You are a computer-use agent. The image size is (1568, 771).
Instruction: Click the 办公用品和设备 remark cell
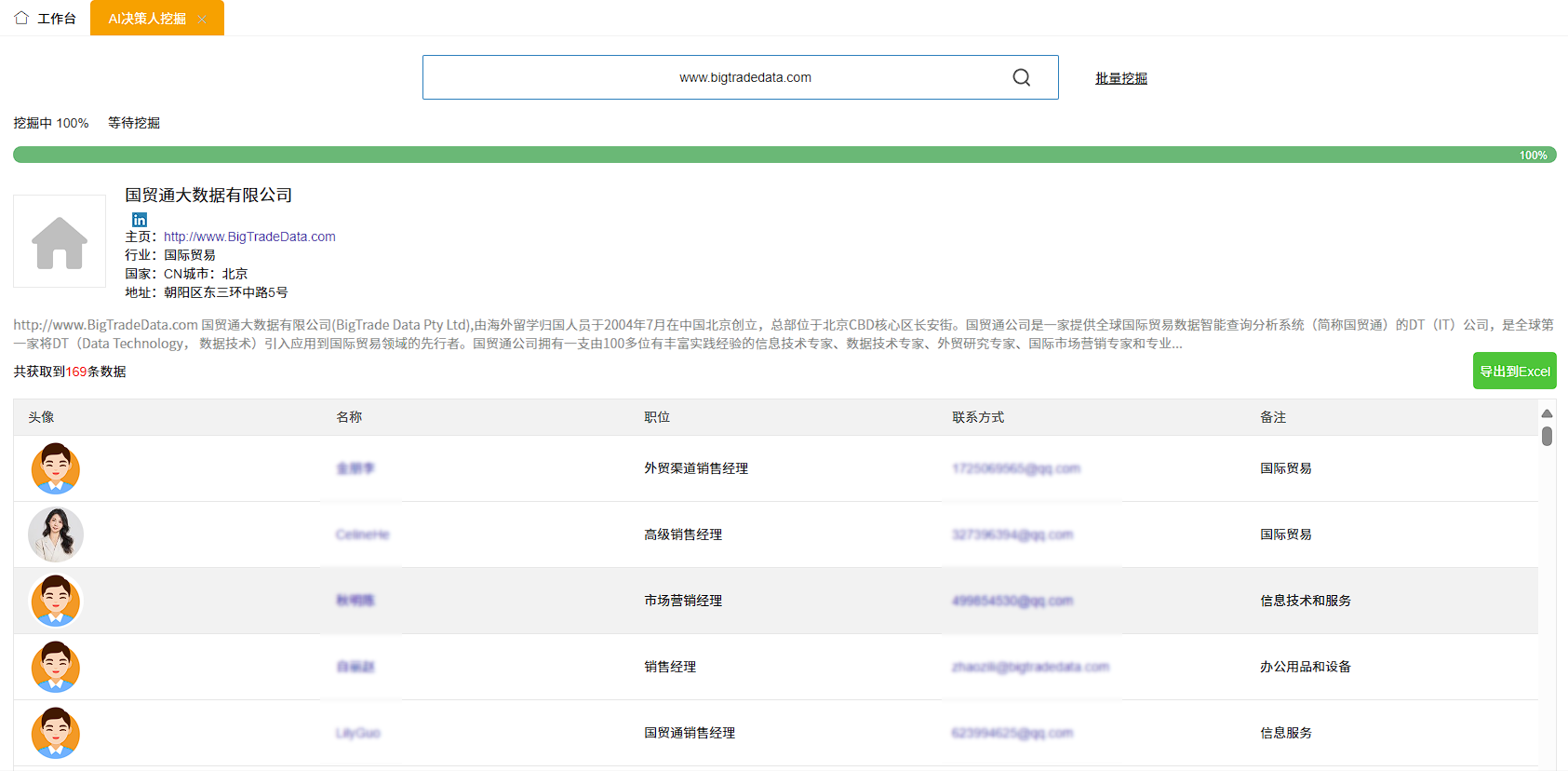click(1306, 667)
